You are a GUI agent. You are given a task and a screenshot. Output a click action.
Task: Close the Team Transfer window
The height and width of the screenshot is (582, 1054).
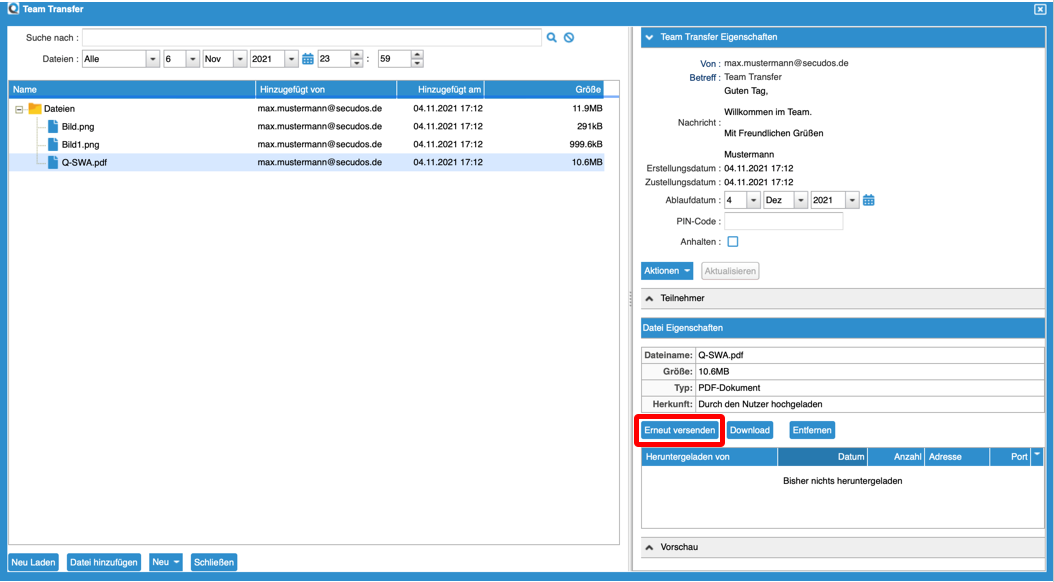(1040, 9)
